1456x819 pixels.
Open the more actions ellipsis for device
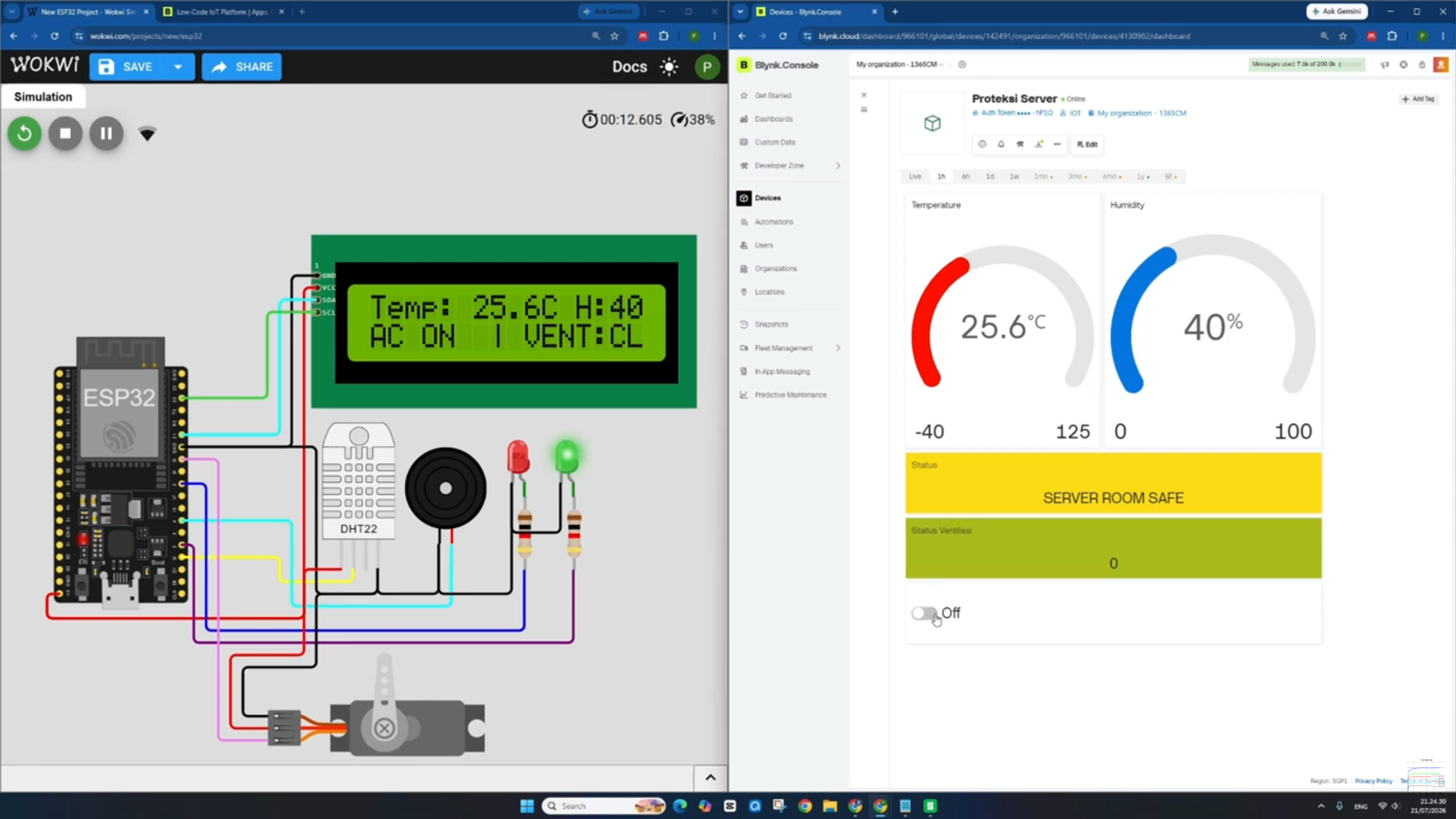point(1057,144)
